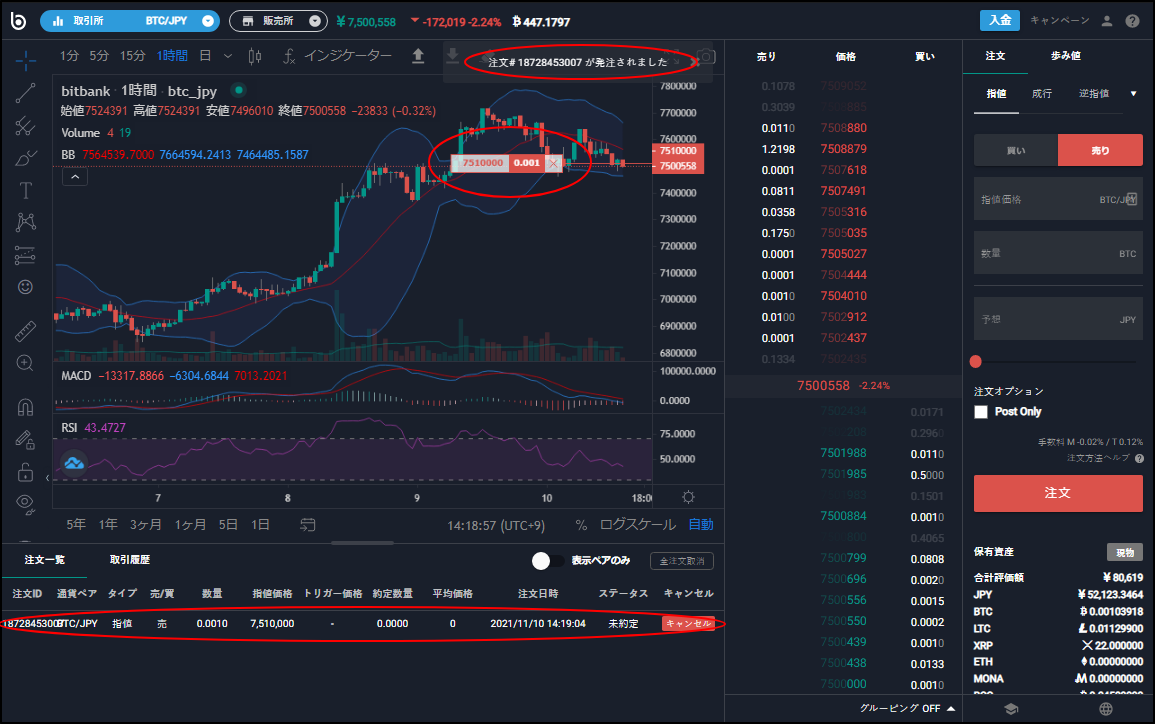Screen dimensions: 1155x724
Task: Open the emoji icons tool
Action: (x=25, y=287)
